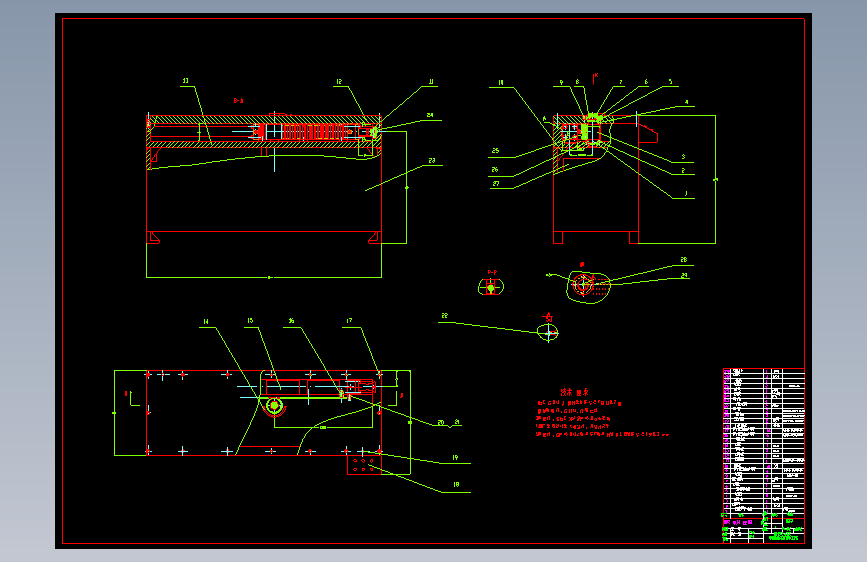Select part callout number 7
Image resolution: width=867 pixels, height=562 pixels.
coord(621,82)
